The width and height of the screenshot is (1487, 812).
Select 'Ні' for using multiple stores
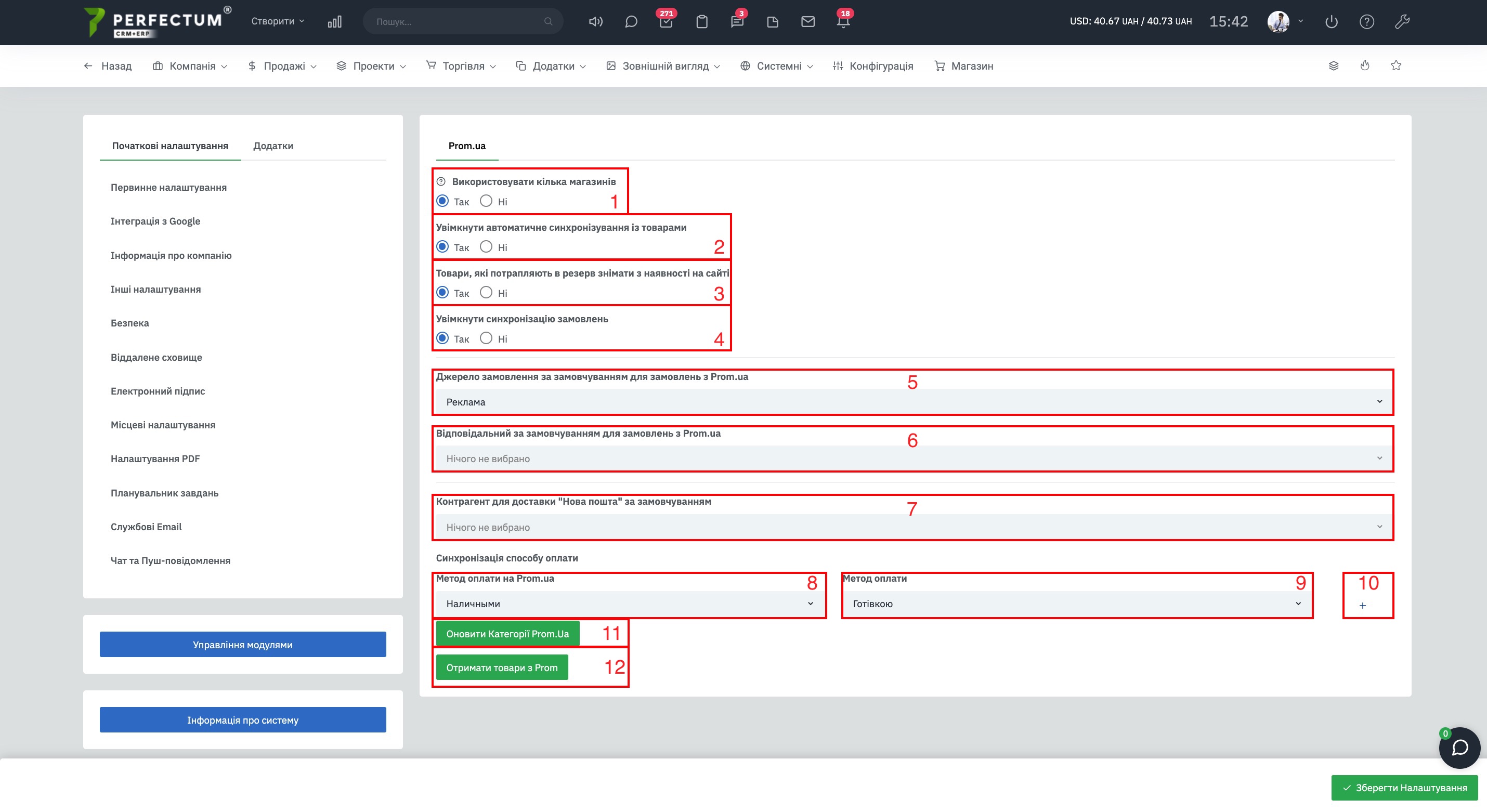(486, 201)
